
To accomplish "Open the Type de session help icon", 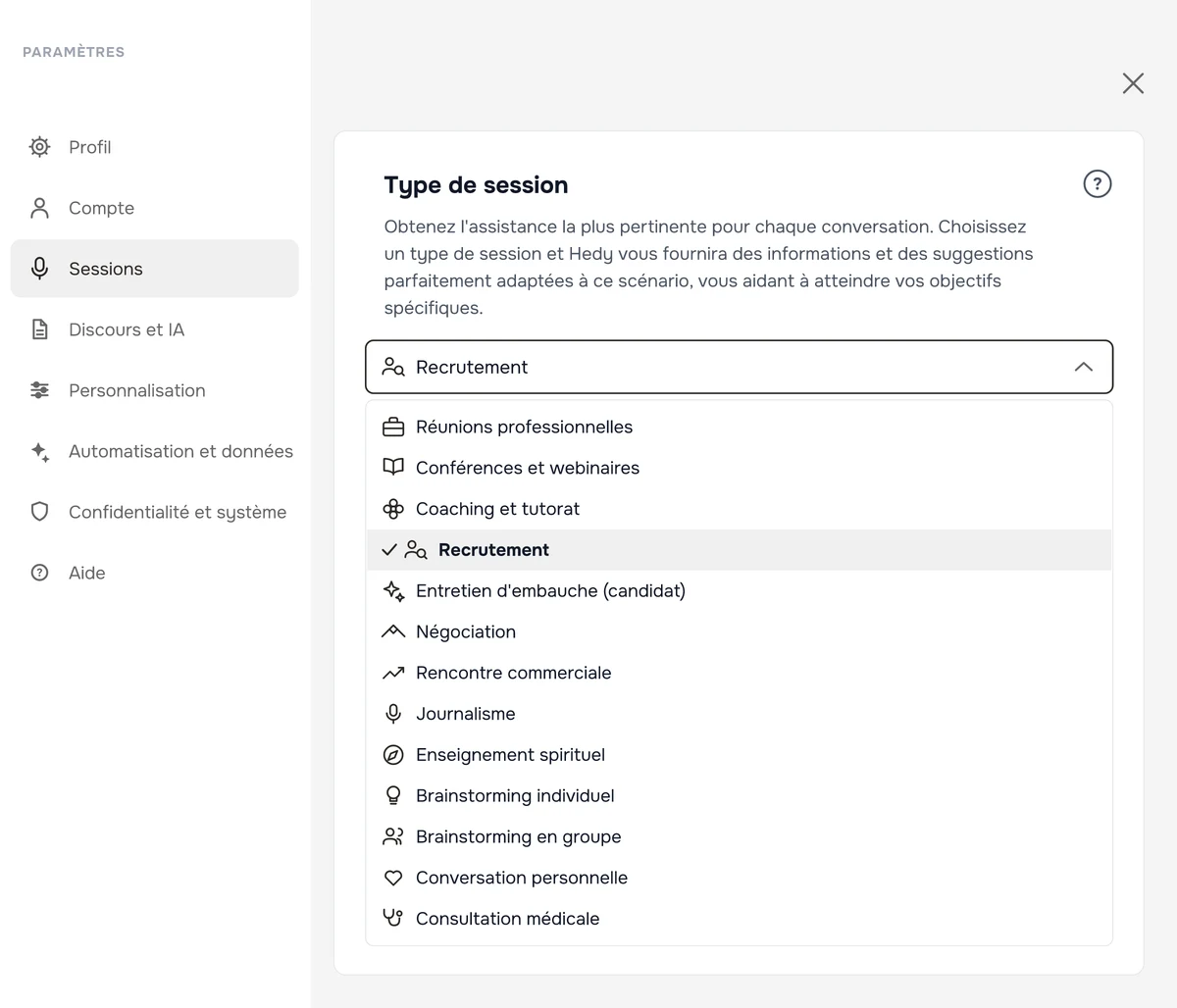I will (1098, 183).
